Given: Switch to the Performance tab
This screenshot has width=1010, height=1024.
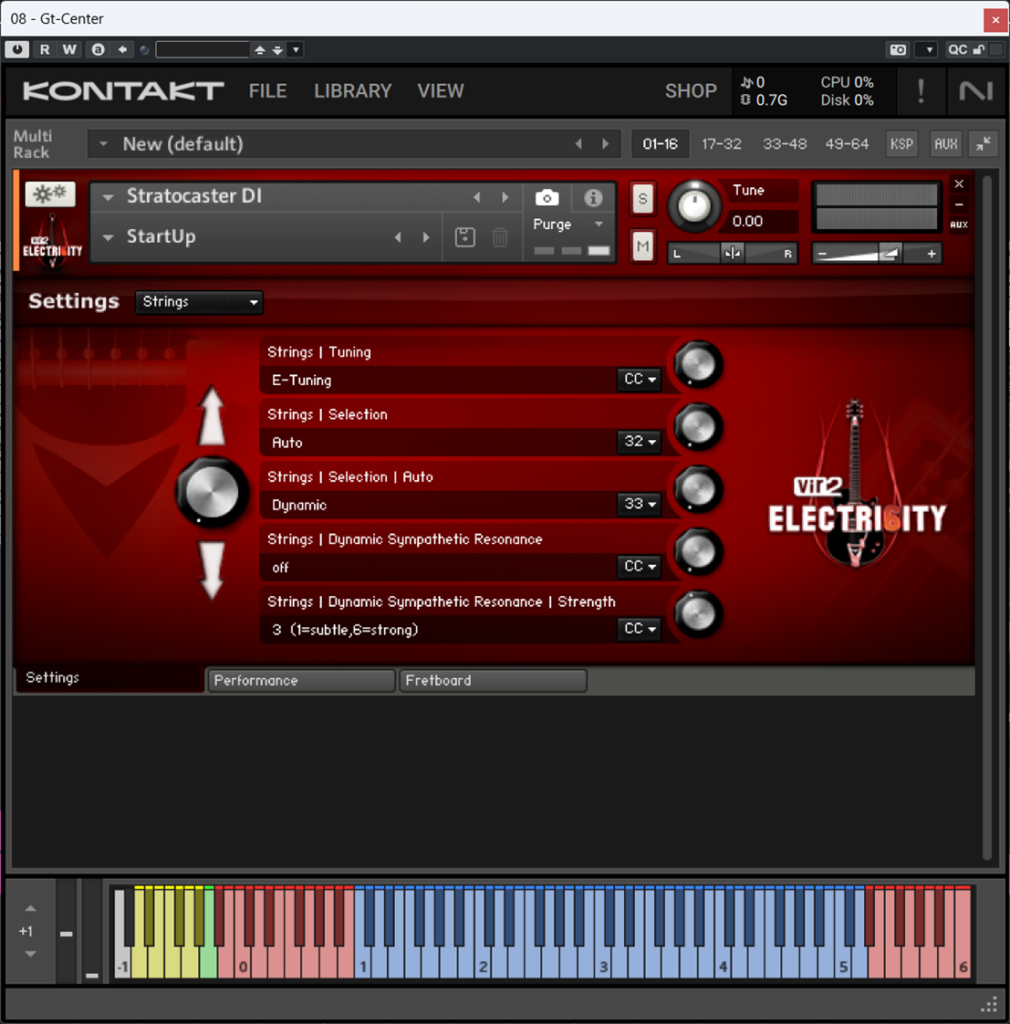Looking at the screenshot, I should click(x=301, y=681).
